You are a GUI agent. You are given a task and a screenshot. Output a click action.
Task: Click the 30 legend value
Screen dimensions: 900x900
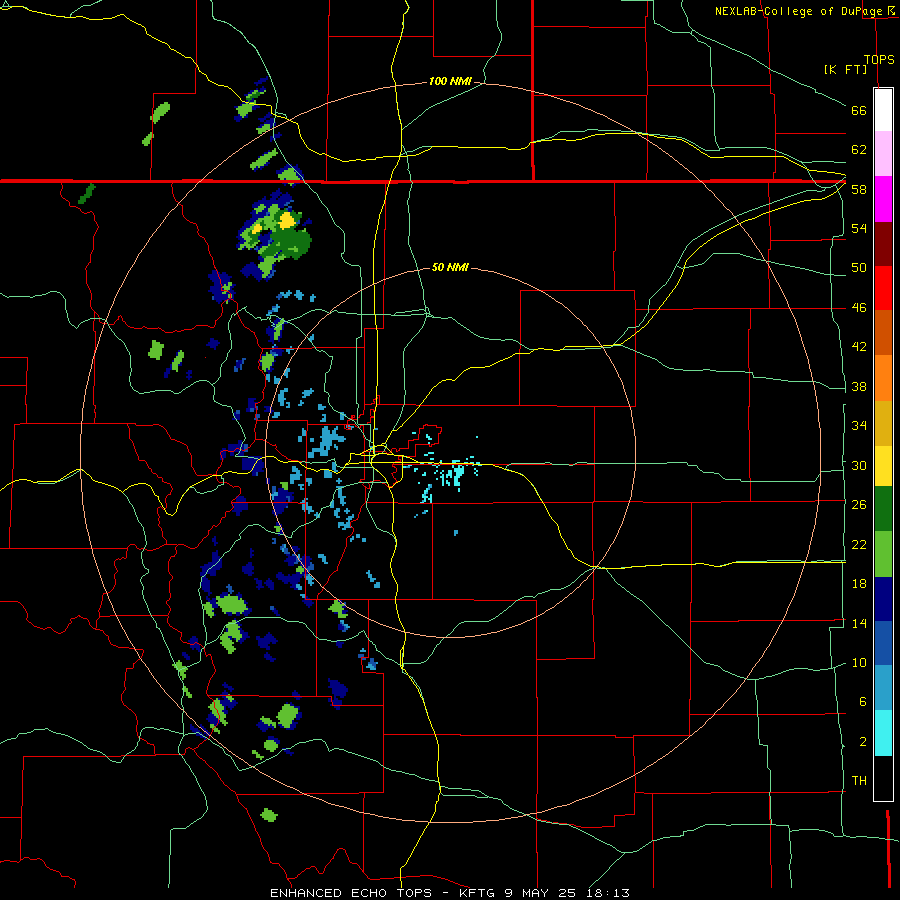[859, 465]
